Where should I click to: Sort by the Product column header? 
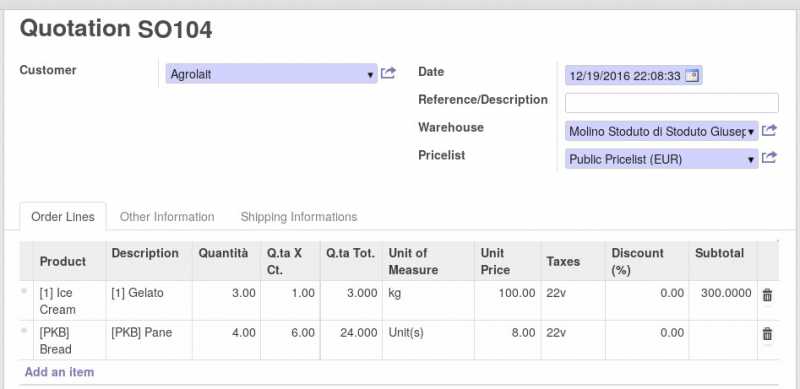click(x=63, y=261)
